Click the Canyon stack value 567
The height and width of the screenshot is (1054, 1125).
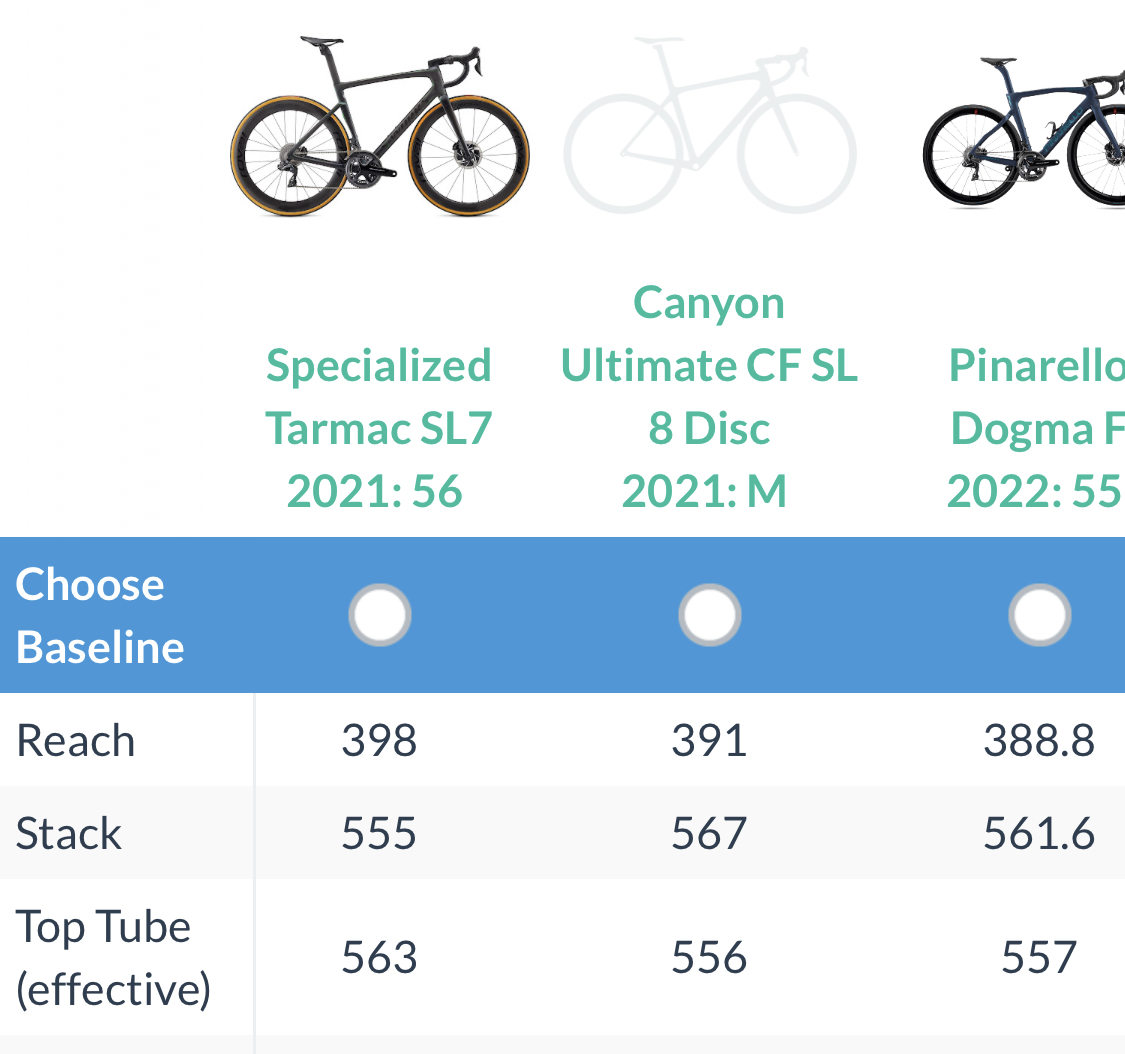[x=709, y=834]
